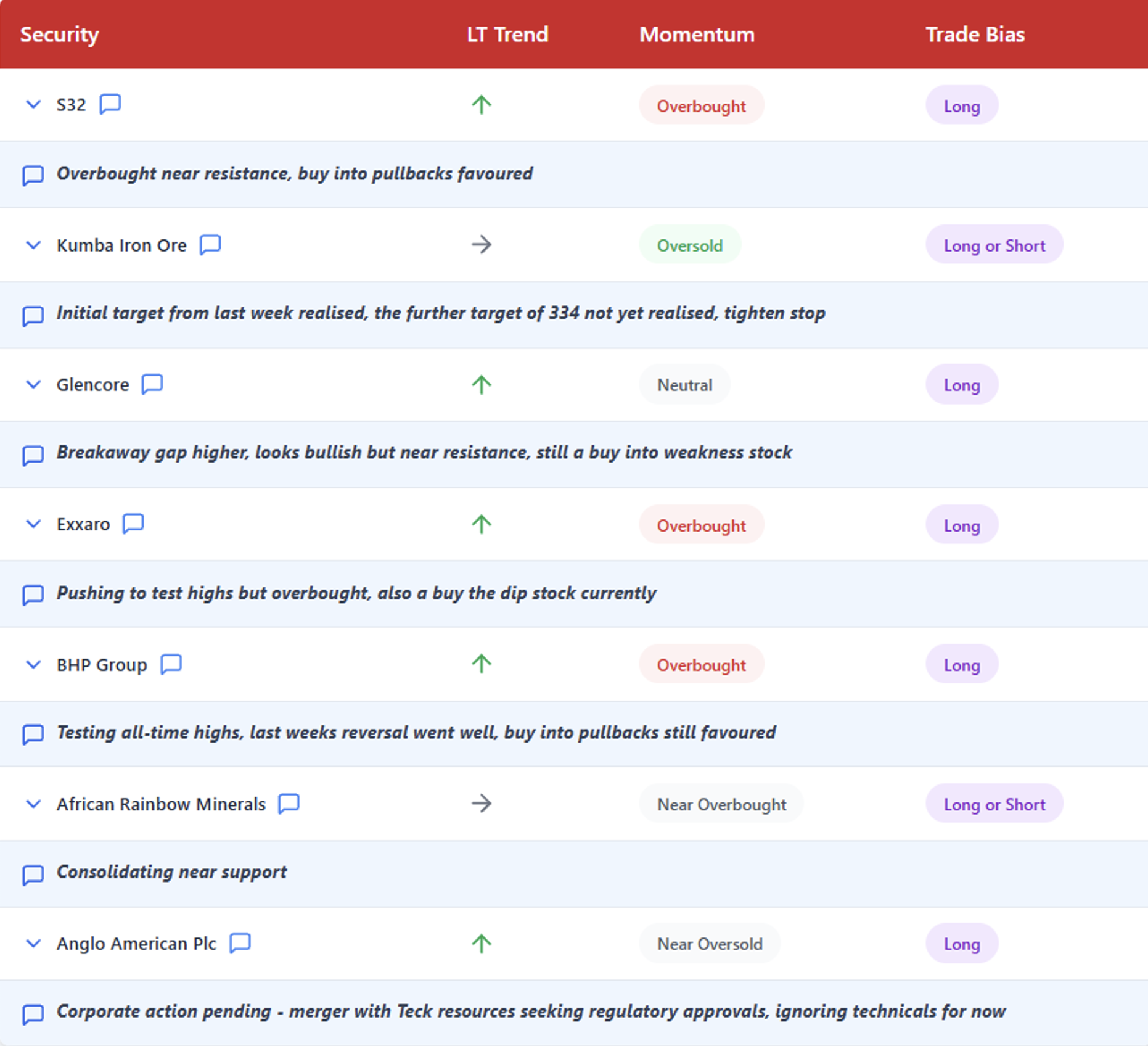Open the comment icon beside BHP Group

pos(171,664)
